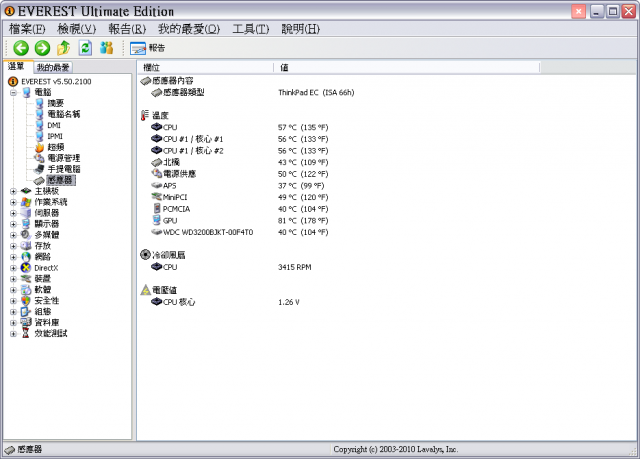The height and width of the screenshot is (459, 640).
Task: Open the 我的最愛(O) menu
Action: point(189,29)
